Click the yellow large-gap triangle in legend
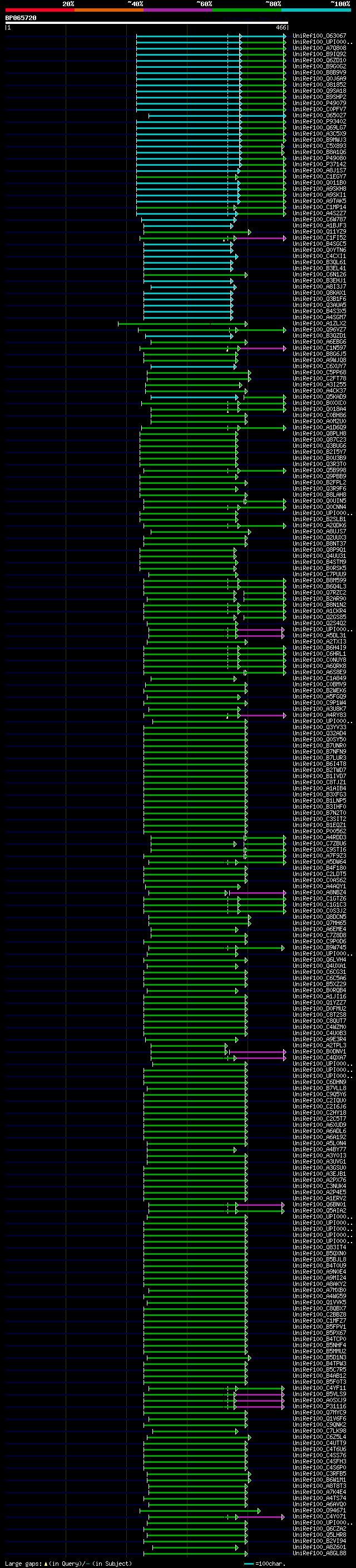Viewport: 356px width, 1568px height. pos(46,1564)
